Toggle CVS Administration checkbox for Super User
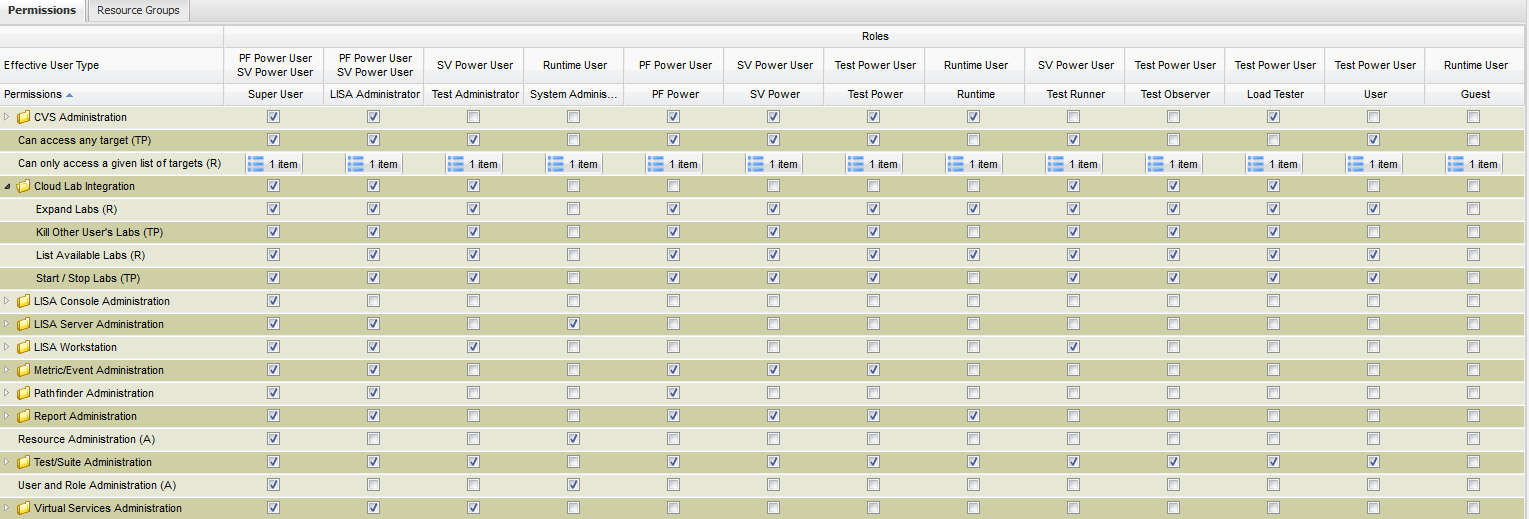Screen dimensions: 1529x519 coord(274,117)
